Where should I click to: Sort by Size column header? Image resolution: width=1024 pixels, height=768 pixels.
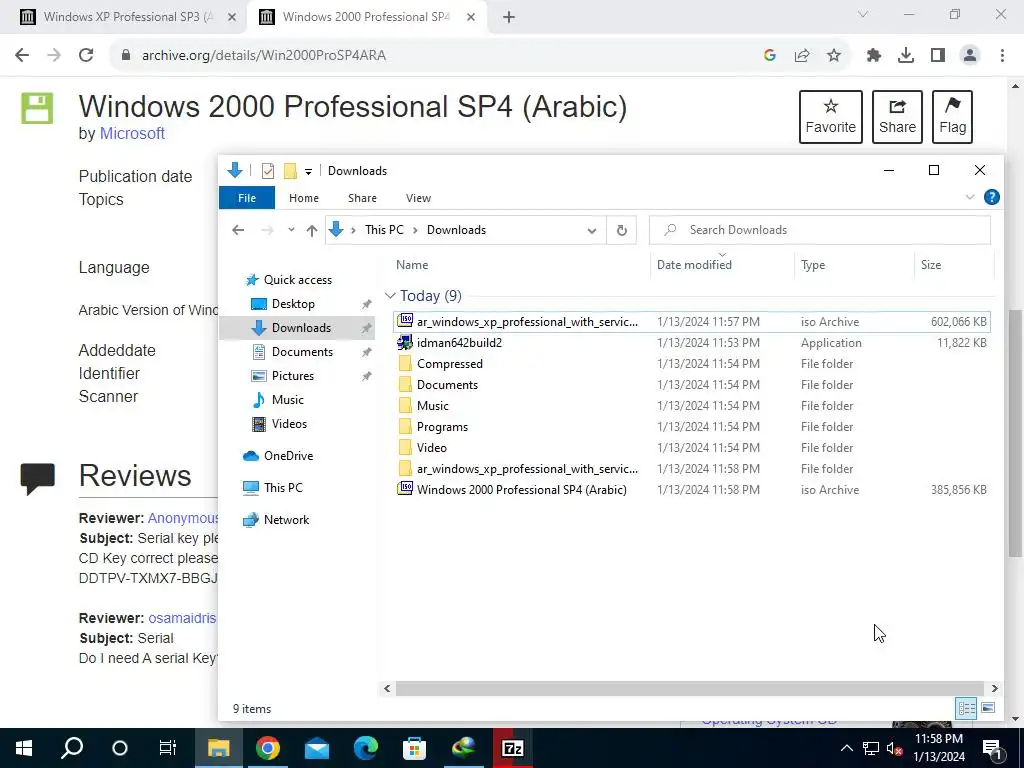(953, 264)
